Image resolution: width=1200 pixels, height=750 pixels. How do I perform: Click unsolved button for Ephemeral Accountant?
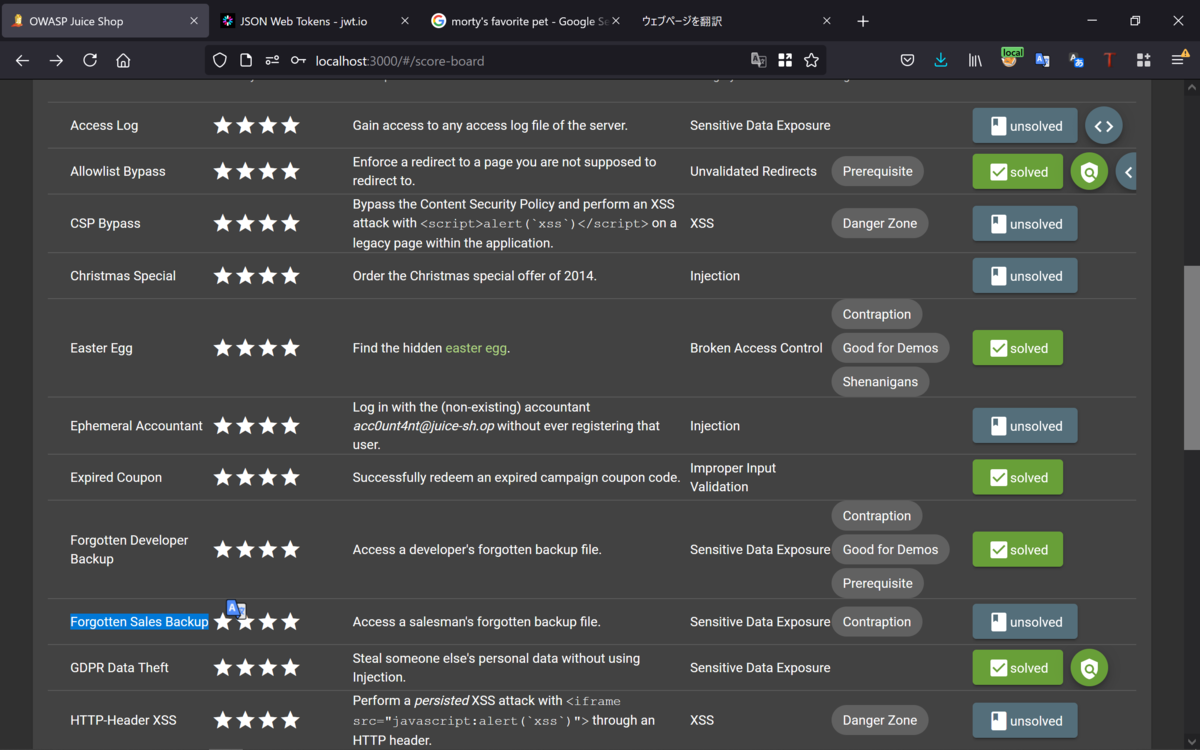pos(1025,426)
